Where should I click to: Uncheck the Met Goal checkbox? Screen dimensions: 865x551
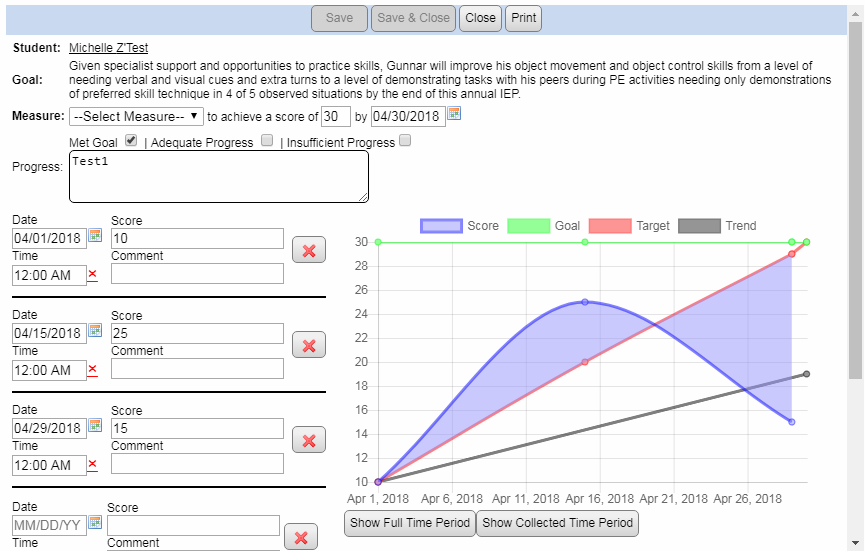131,142
